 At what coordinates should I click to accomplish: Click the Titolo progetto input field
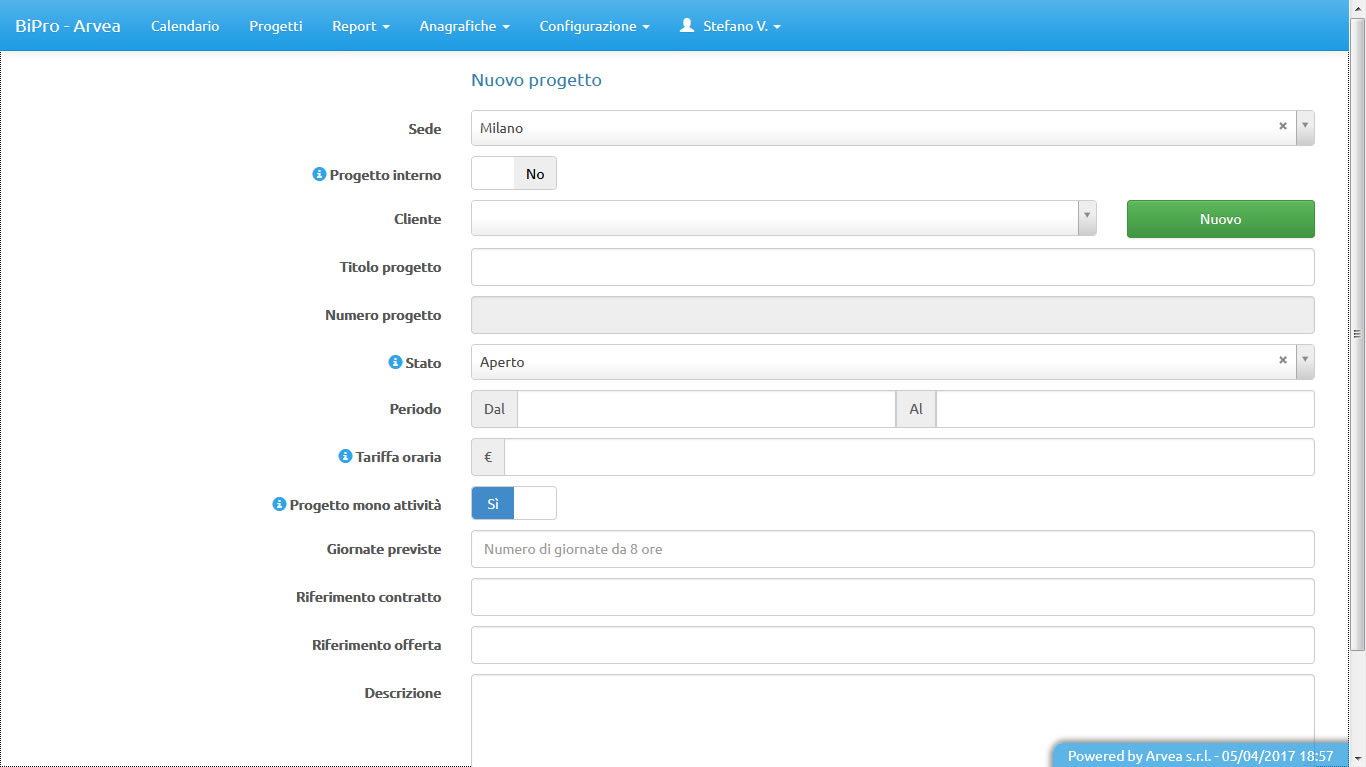[892, 267]
